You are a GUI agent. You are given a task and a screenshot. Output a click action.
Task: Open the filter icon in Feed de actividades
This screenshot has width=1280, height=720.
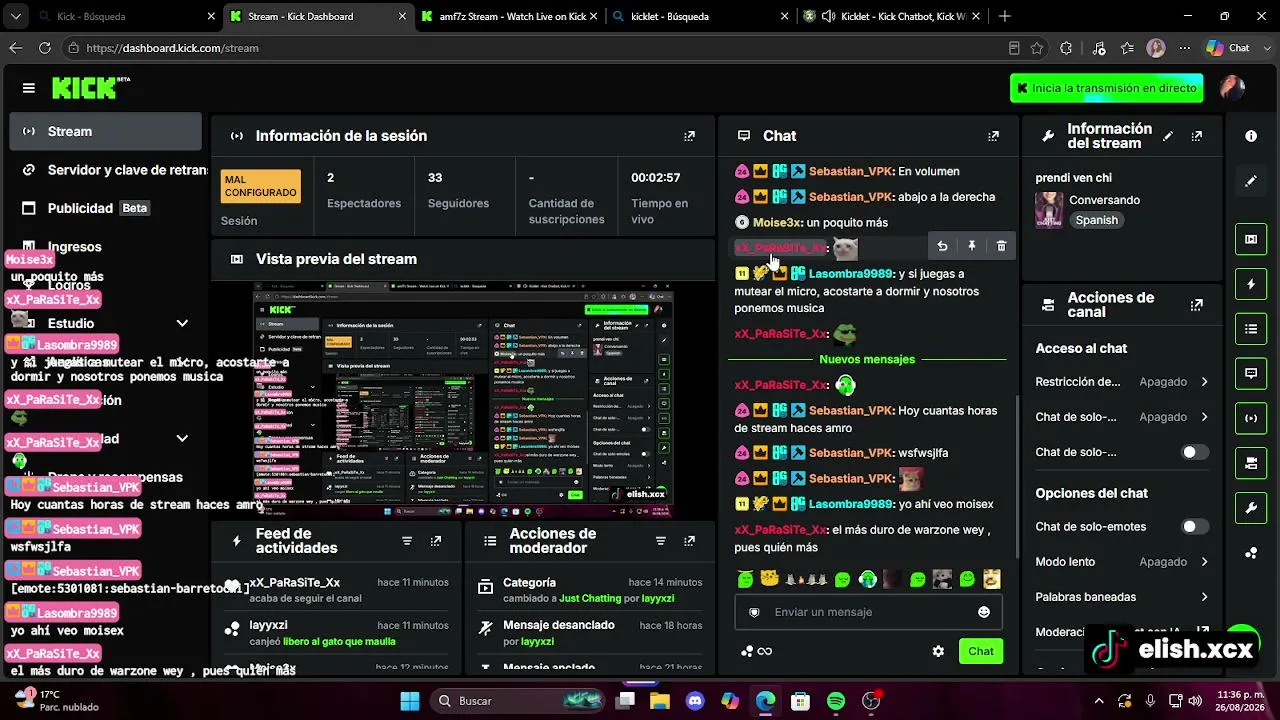[407, 541]
